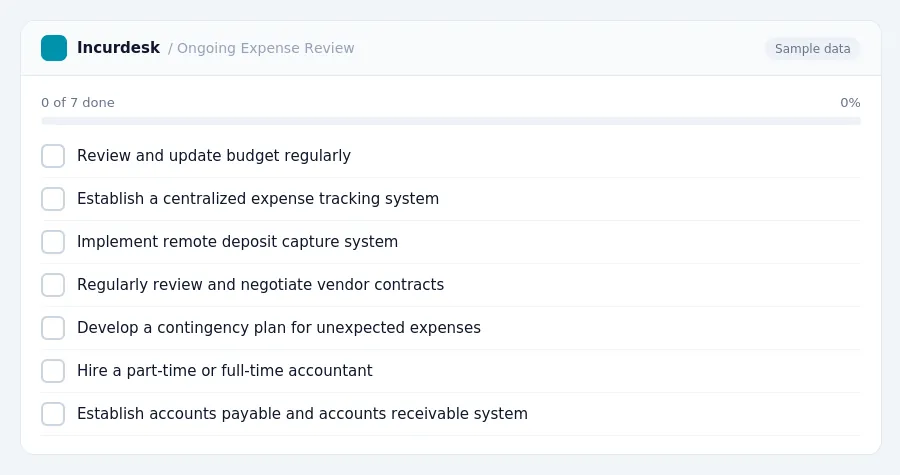Check 'Review and update budget regularly' checkbox
Screen dimensions: 900x475
[x=53, y=156]
